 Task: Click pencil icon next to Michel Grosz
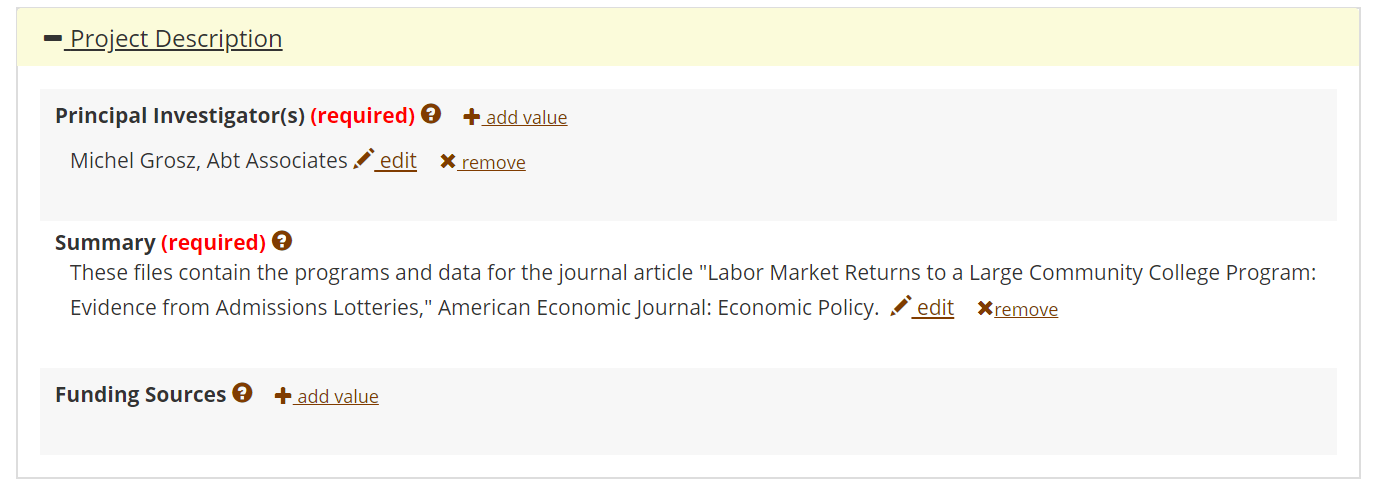pyautogui.click(x=364, y=160)
